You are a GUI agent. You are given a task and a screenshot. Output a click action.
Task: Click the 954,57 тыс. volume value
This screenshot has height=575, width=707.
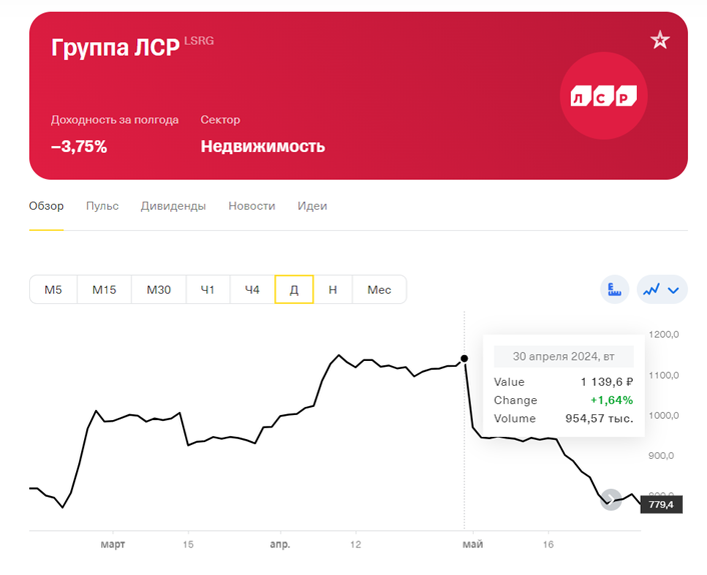[x=599, y=419]
